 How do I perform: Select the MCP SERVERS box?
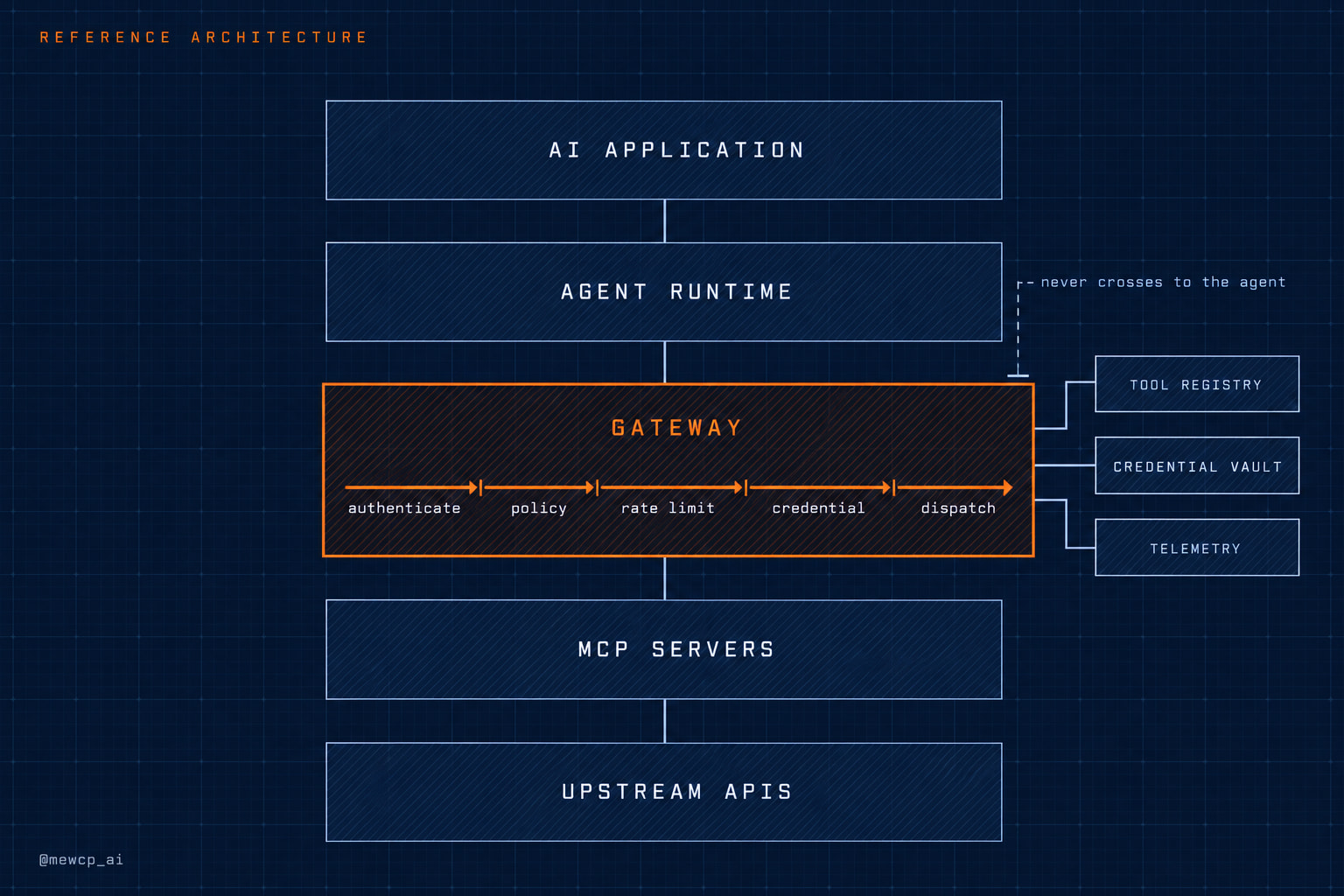pos(664,649)
